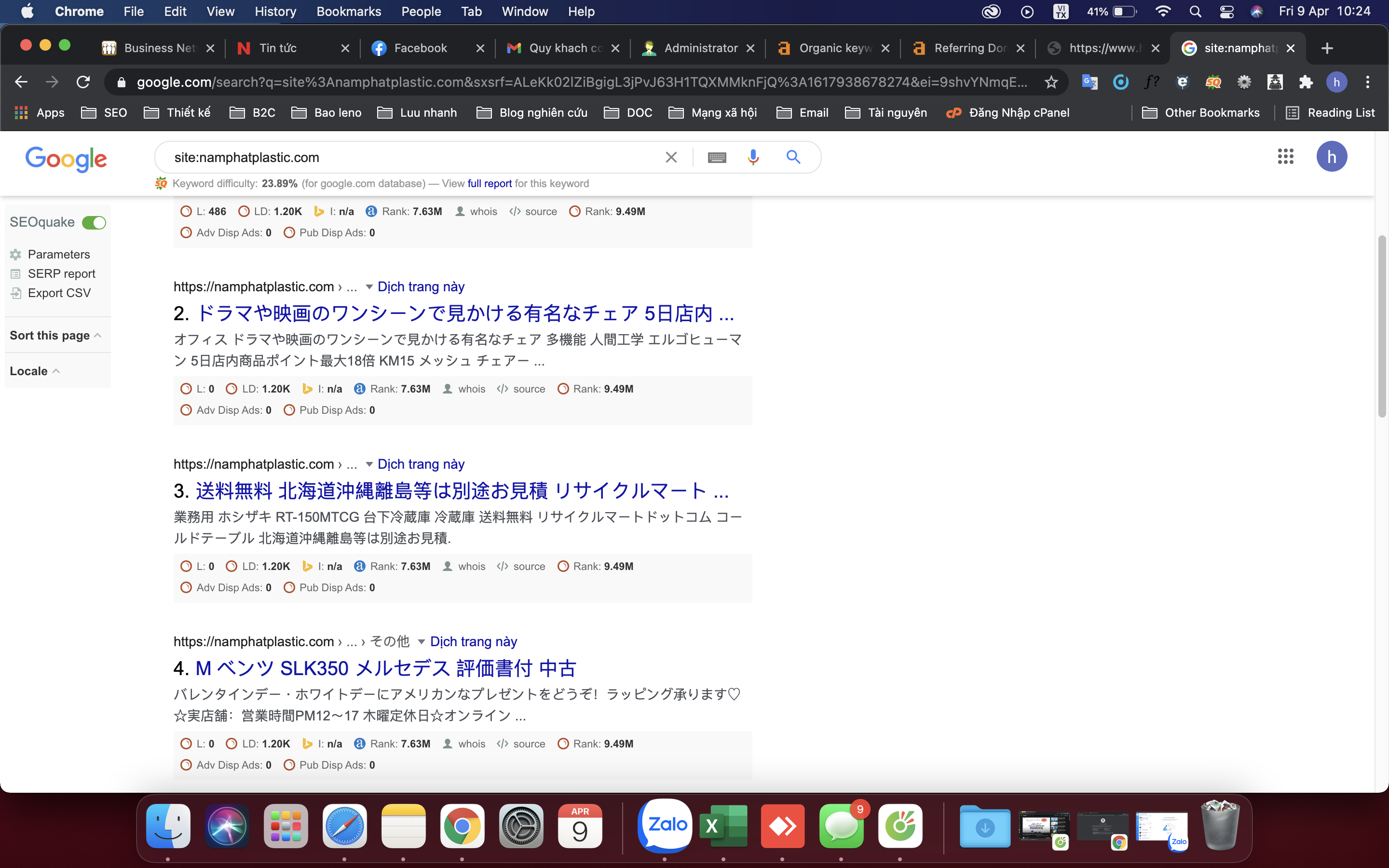The width and height of the screenshot is (1389, 868).
Task: Bookmark this page with the star
Action: (x=1051, y=82)
